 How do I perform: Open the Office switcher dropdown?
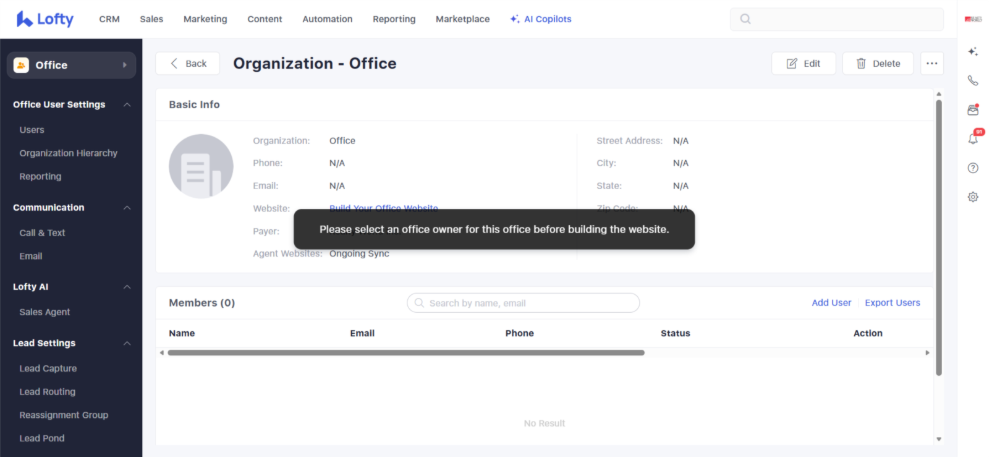coord(71,65)
